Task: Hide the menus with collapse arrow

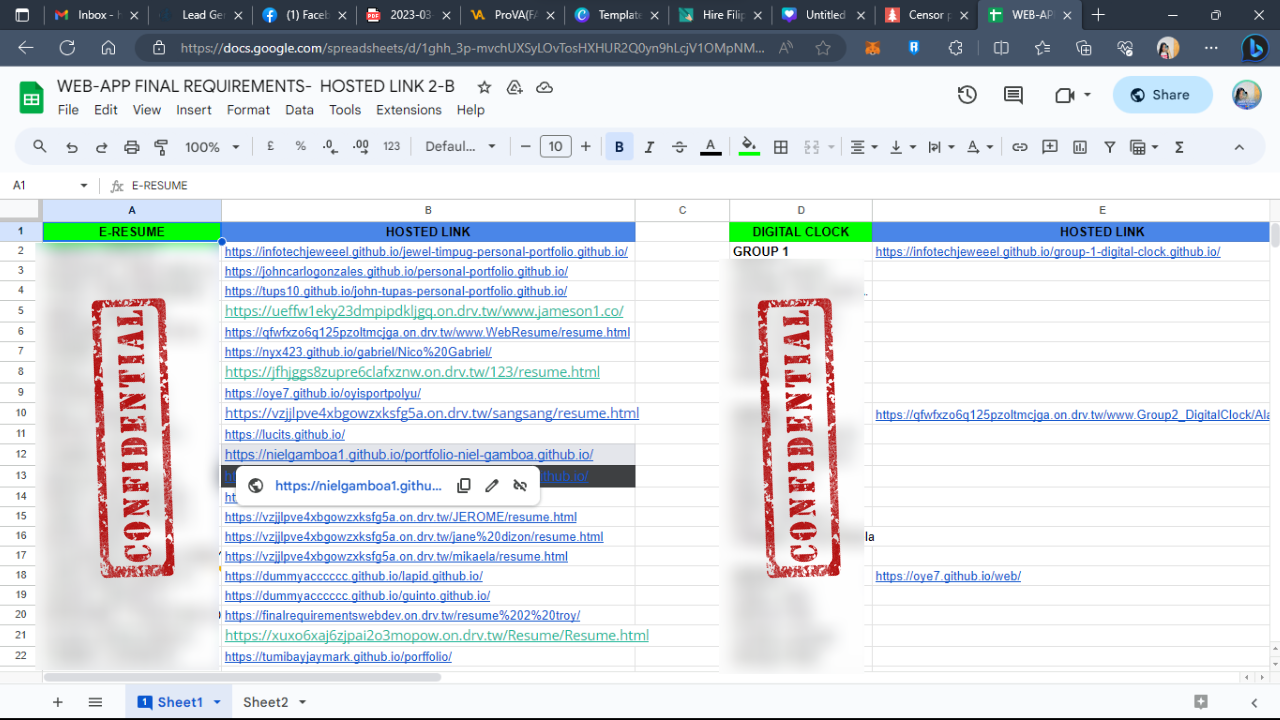Action: click(1239, 147)
